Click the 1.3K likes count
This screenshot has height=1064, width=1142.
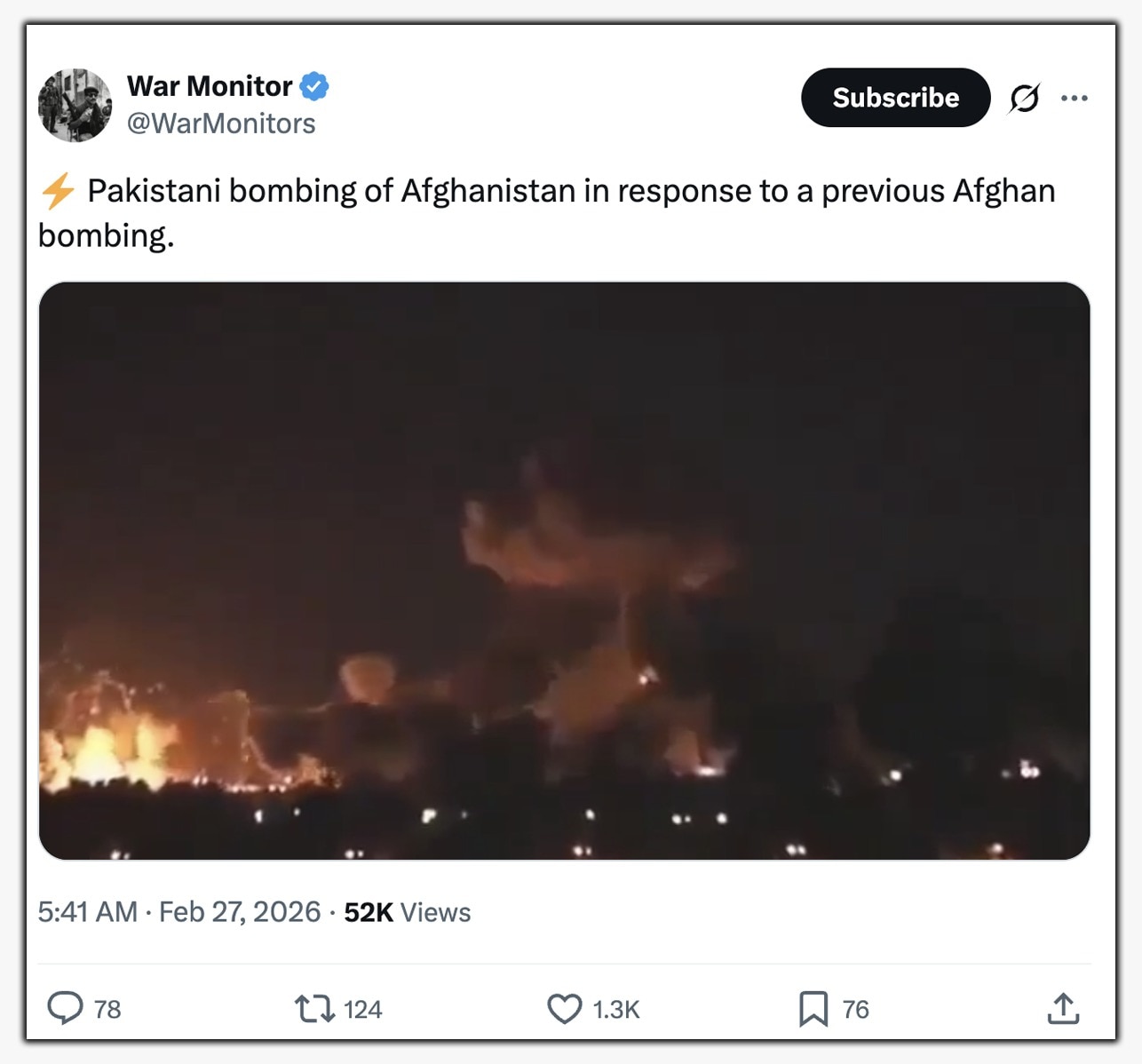tap(616, 1010)
